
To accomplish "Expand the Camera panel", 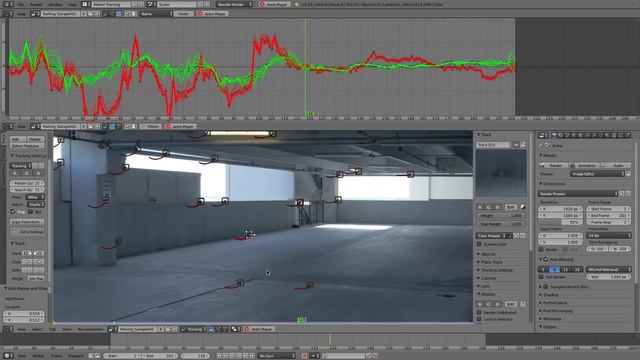I will click(x=487, y=278).
